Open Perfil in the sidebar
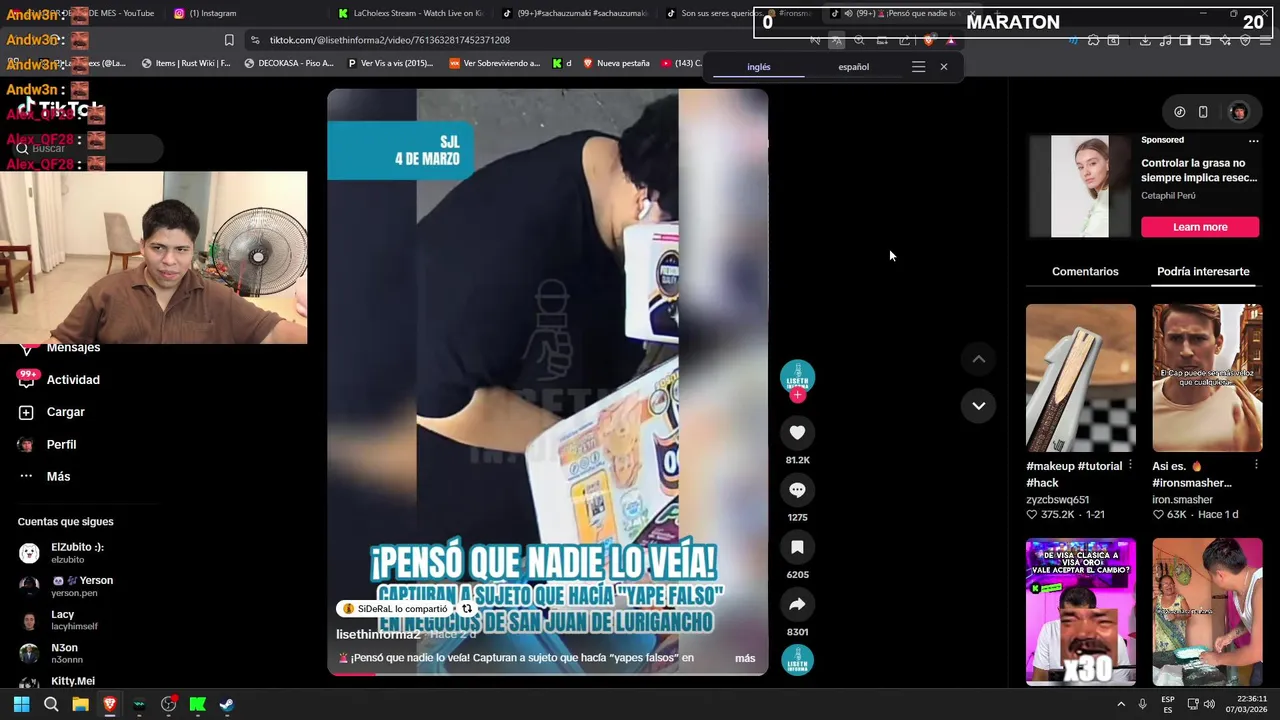The image size is (1280, 720). 61,444
